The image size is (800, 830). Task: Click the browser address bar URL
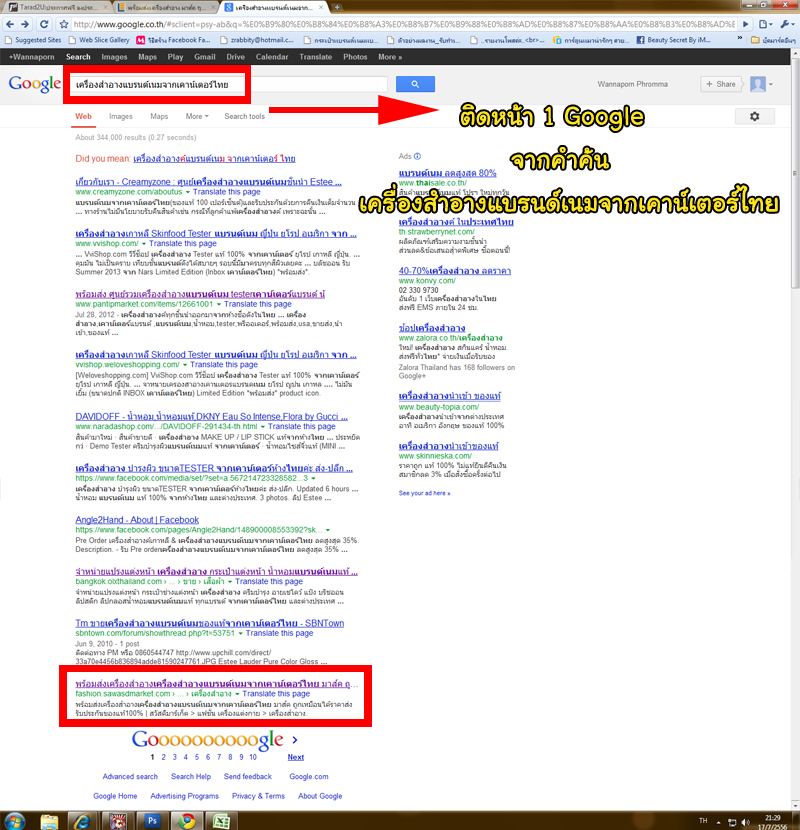pyautogui.click(x=405, y=24)
